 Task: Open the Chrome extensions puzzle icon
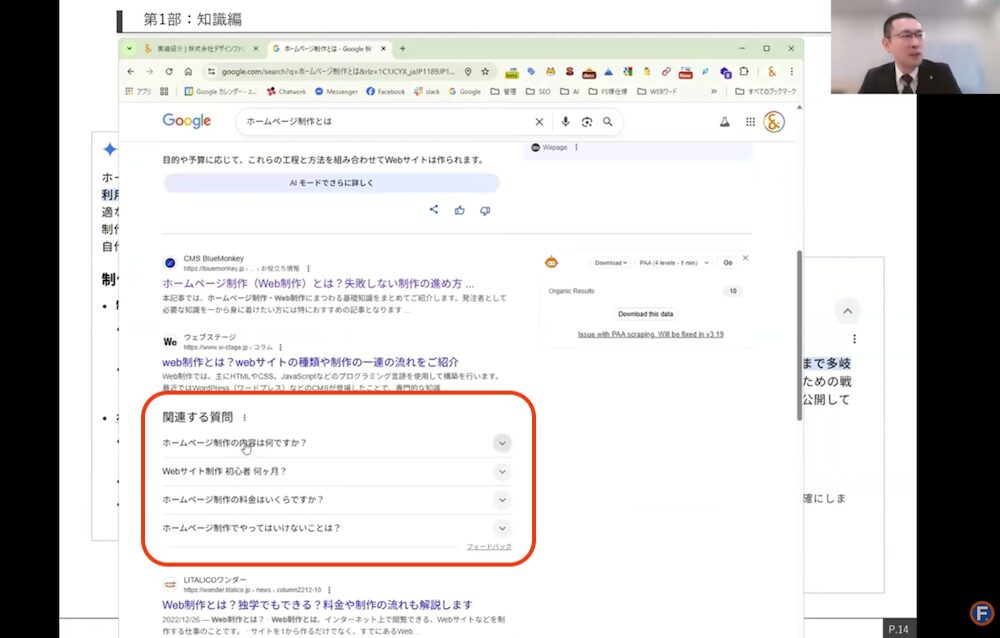(745, 73)
